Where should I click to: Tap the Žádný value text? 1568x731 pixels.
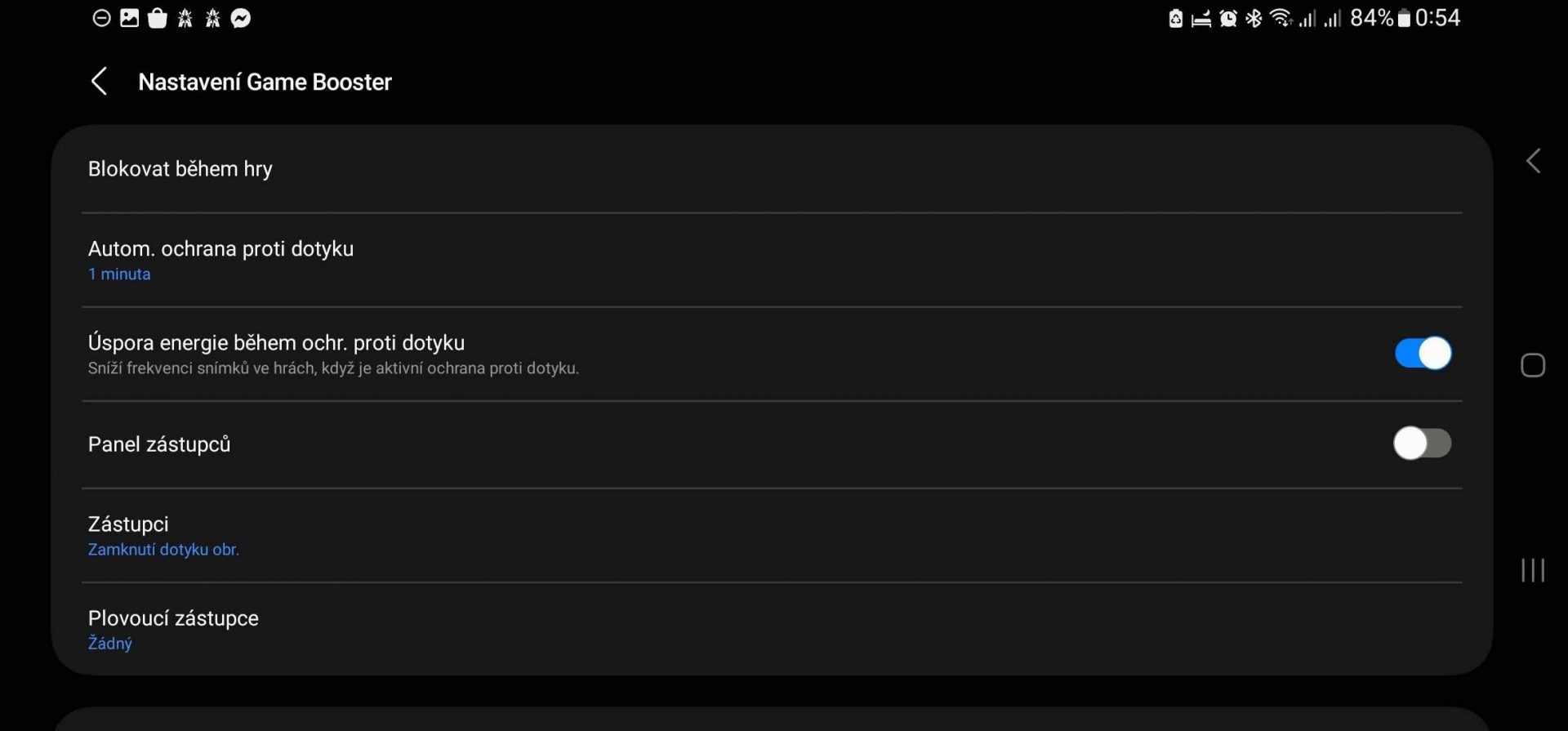[x=109, y=643]
